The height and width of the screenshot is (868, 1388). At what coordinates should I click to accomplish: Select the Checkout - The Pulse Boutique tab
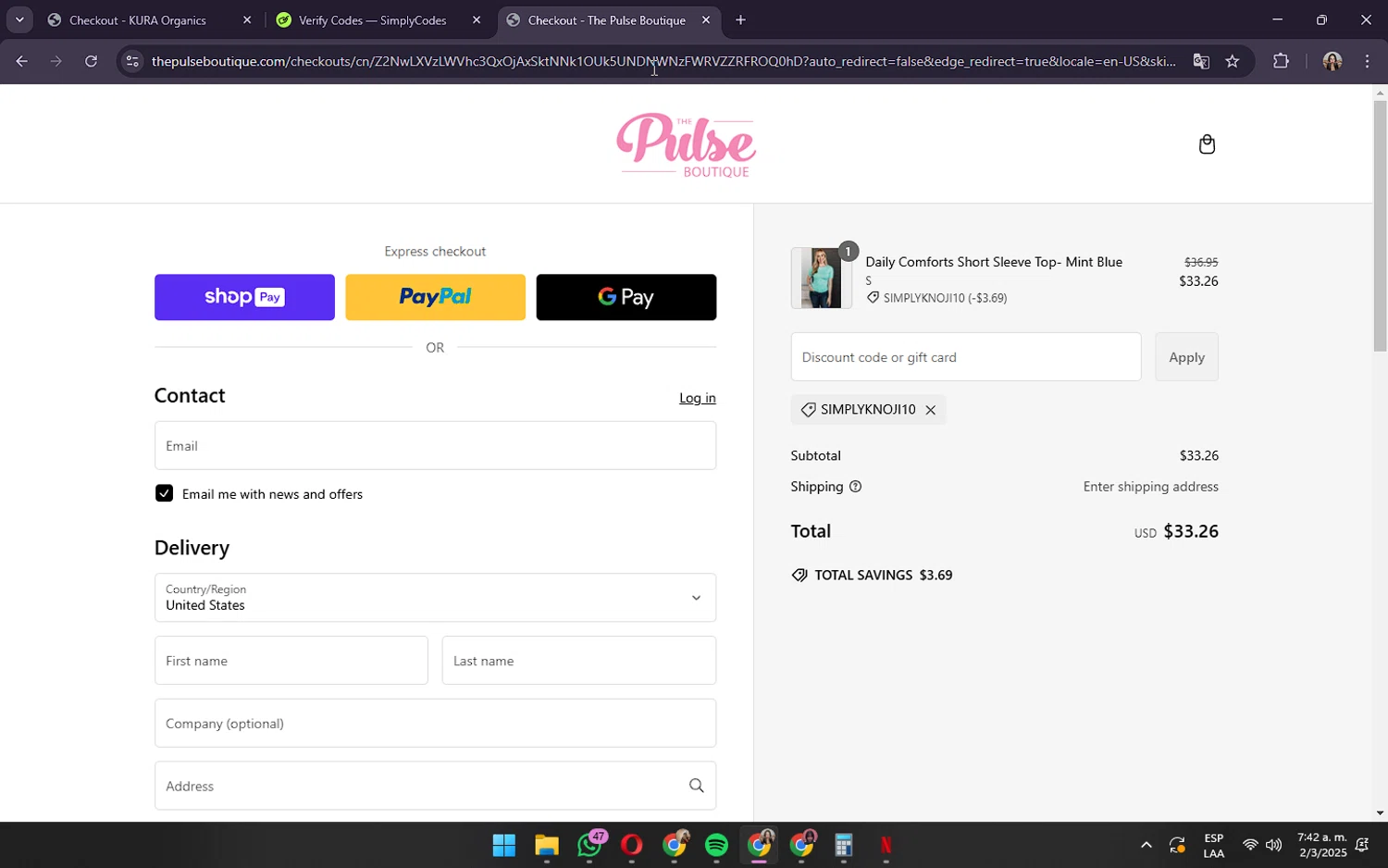(x=607, y=20)
